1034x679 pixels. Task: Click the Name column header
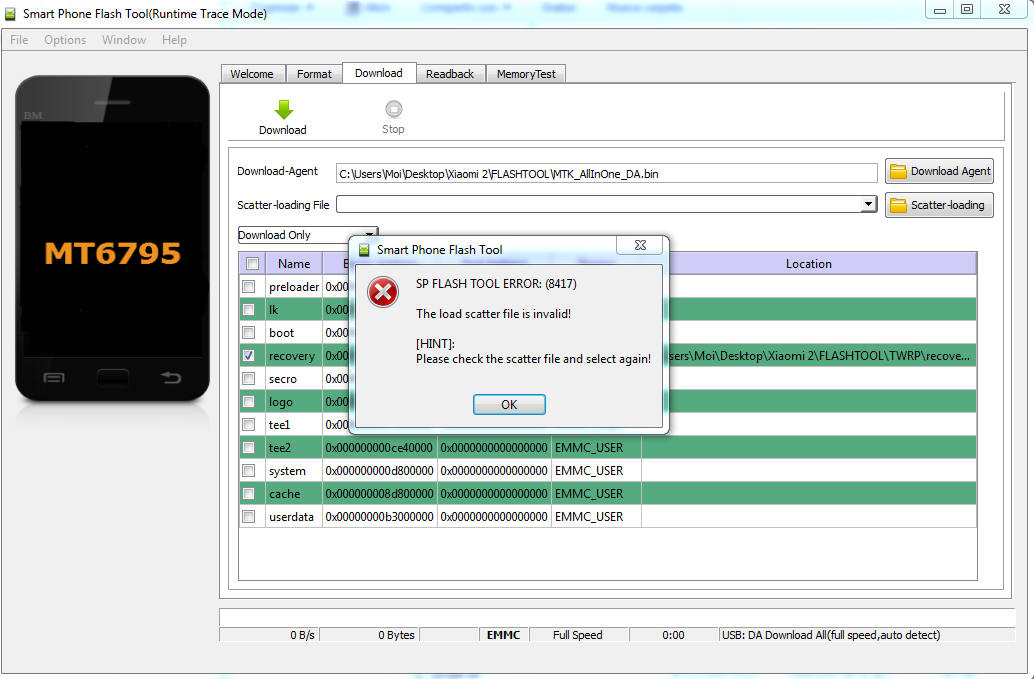coord(294,264)
